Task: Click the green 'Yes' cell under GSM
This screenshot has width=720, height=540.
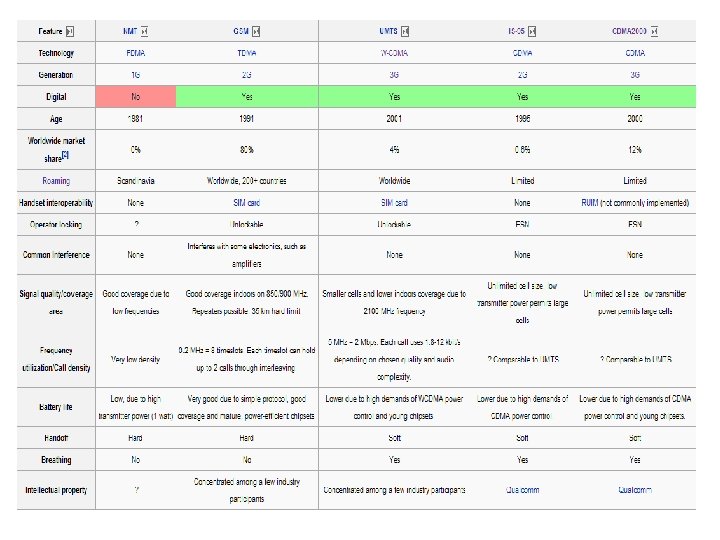Action: [x=247, y=97]
